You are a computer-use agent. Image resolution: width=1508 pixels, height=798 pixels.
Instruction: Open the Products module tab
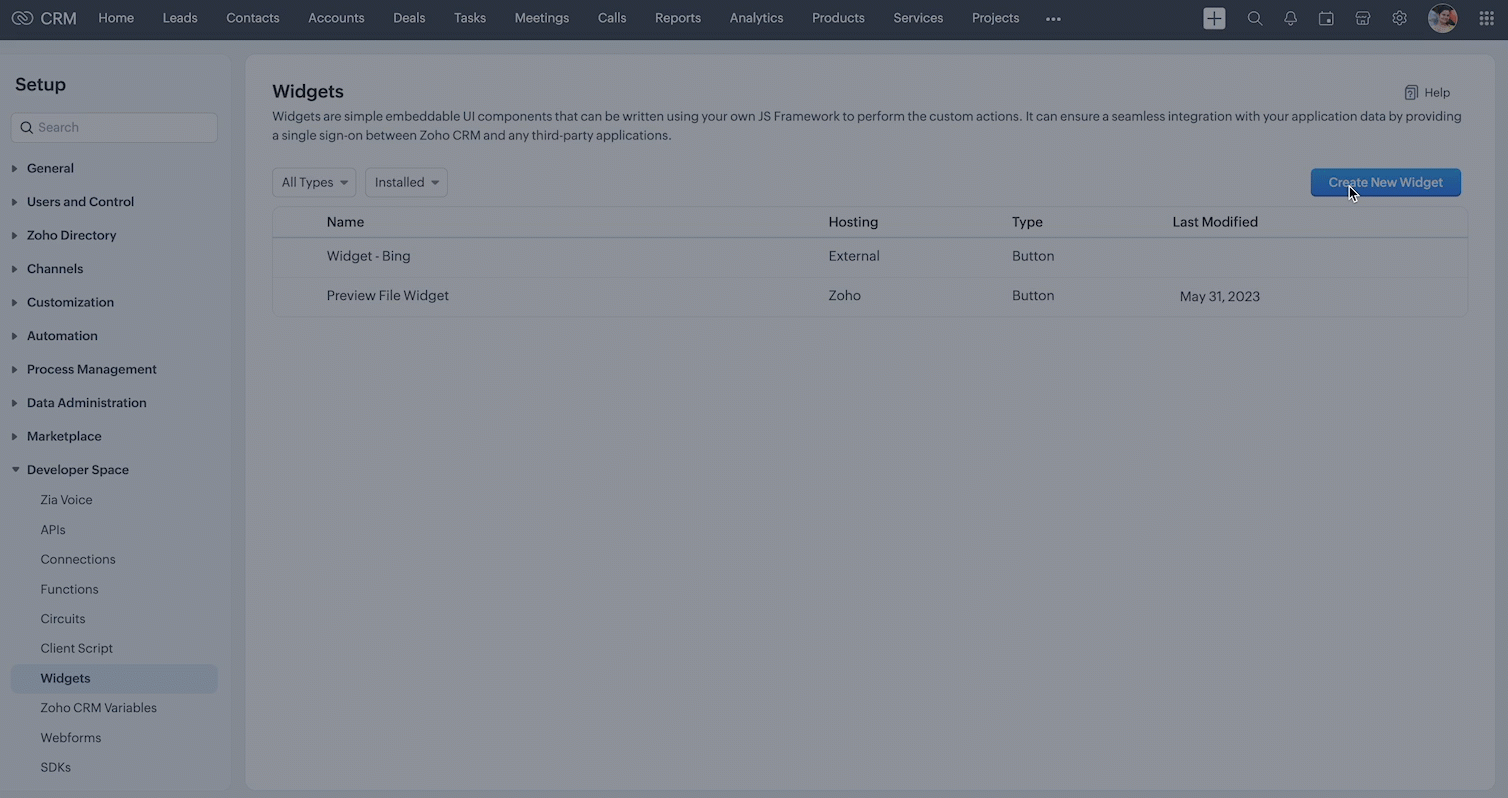point(838,18)
